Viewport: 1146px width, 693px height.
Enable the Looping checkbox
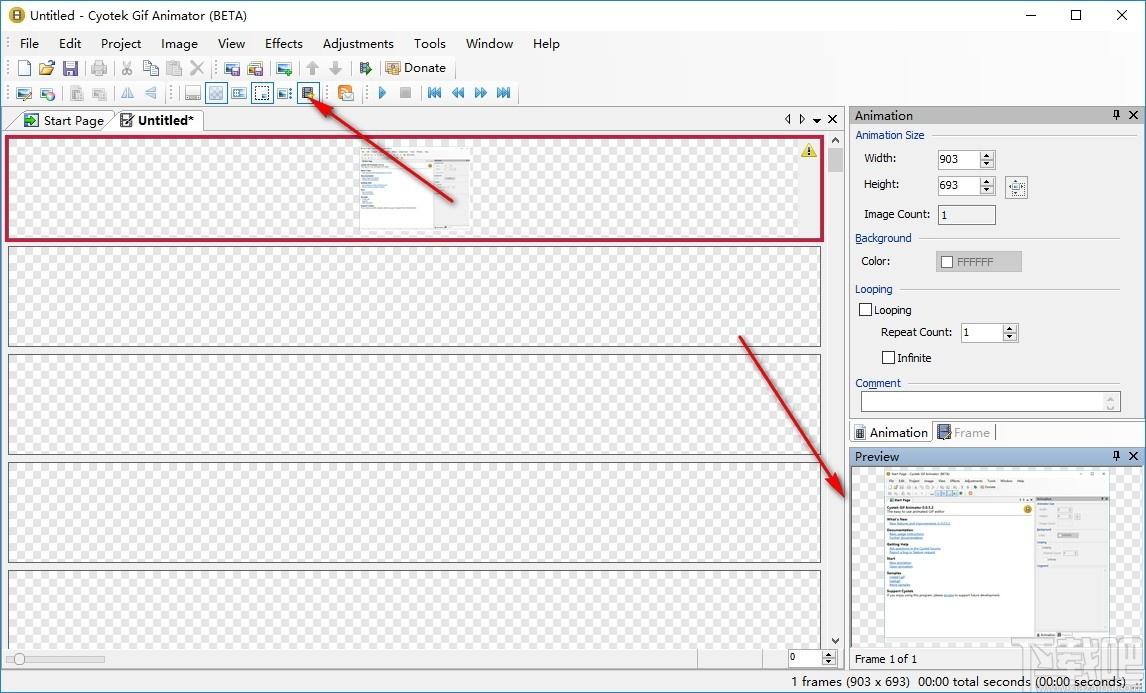coord(865,310)
